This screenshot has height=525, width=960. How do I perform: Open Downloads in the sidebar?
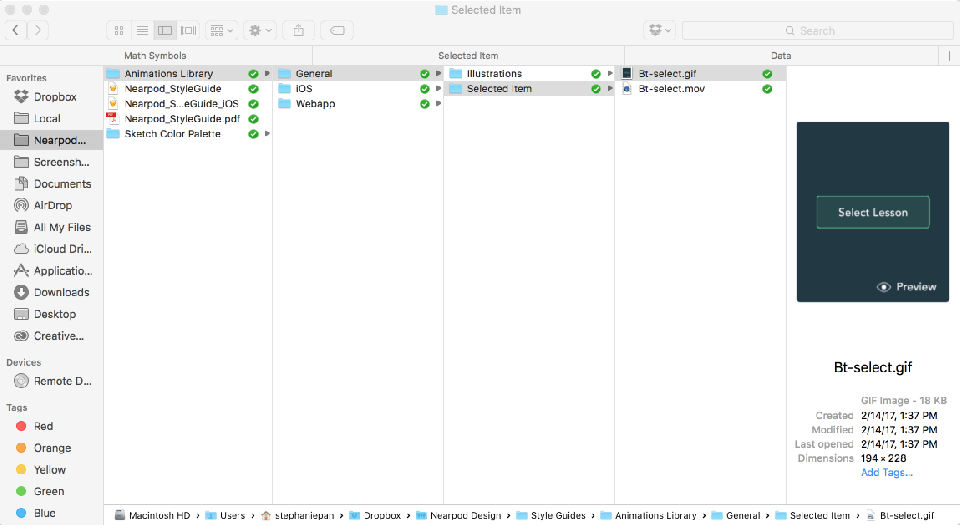(x=51, y=292)
